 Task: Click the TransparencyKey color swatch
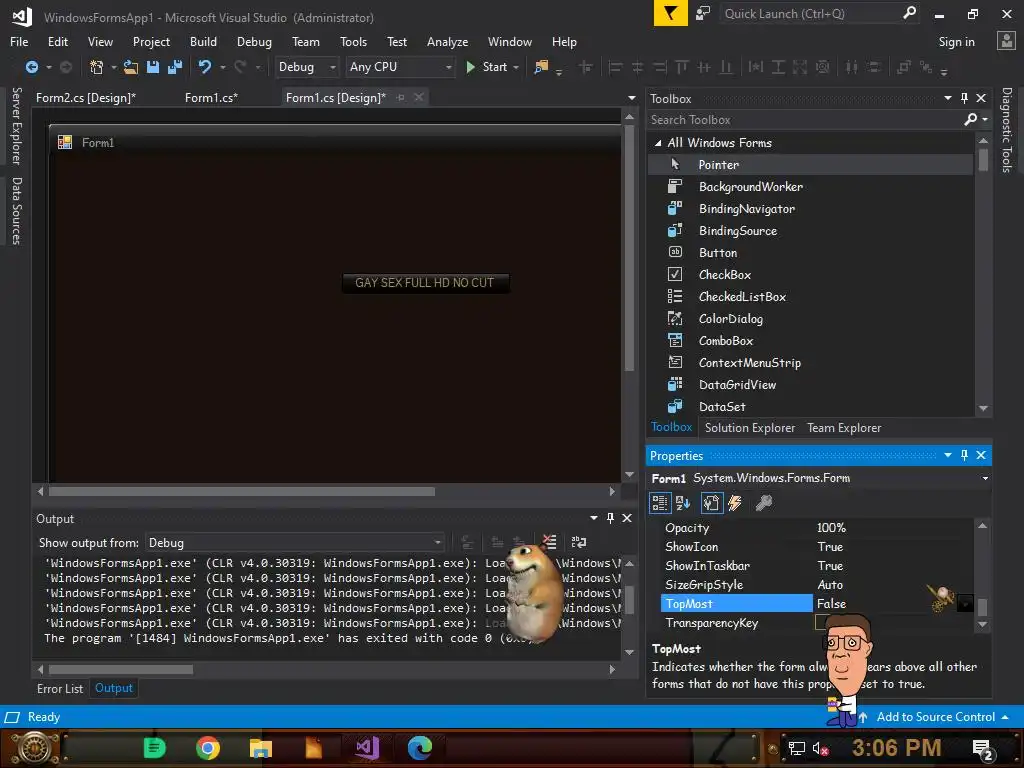821,622
